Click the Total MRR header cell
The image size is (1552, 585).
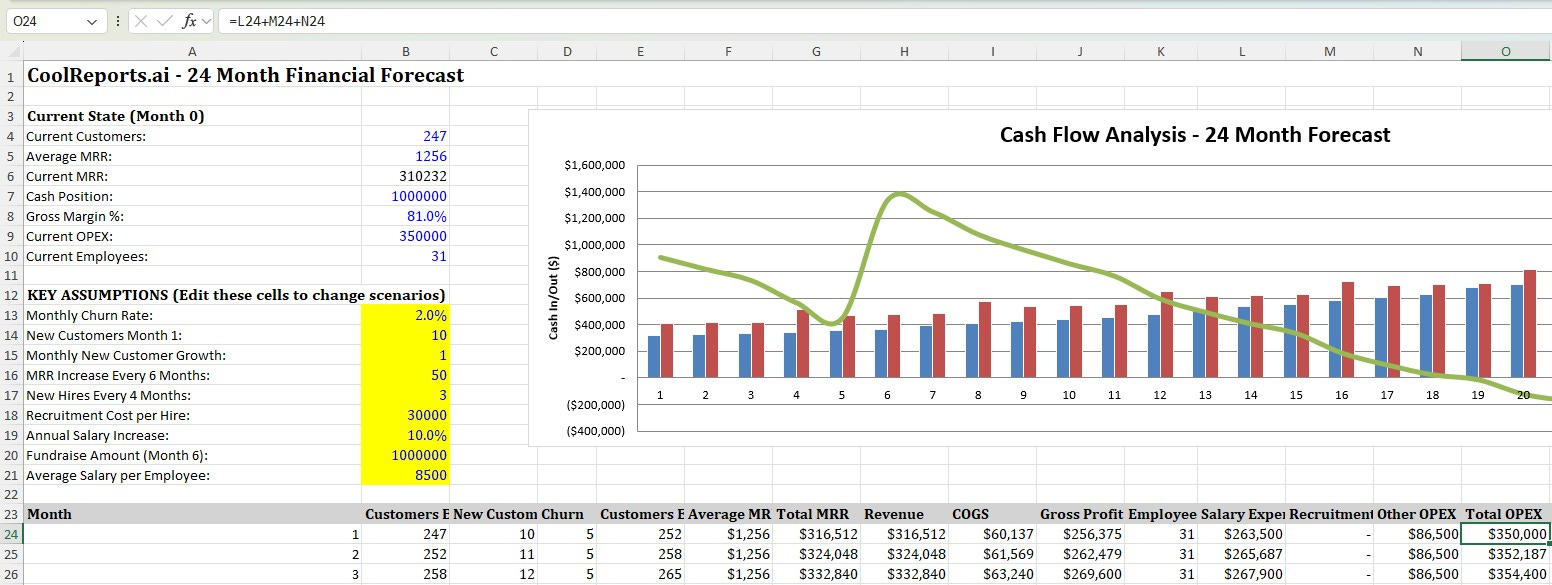[816, 514]
